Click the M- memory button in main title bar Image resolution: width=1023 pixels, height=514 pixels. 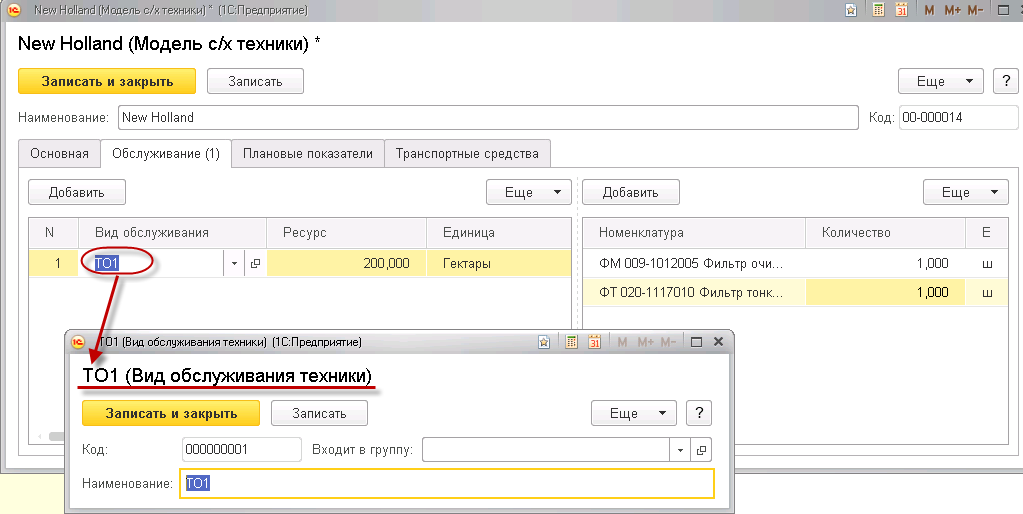pyautogui.click(x=975, y=10)
